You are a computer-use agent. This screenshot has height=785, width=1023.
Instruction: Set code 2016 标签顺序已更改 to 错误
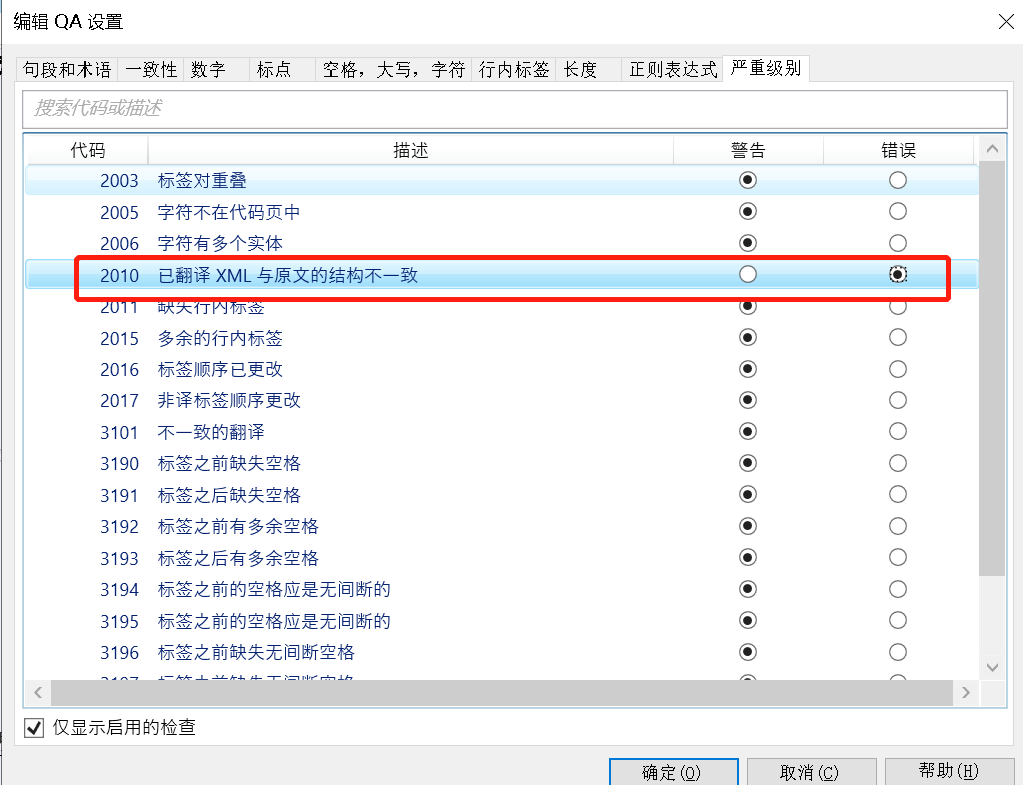point(898,369)
